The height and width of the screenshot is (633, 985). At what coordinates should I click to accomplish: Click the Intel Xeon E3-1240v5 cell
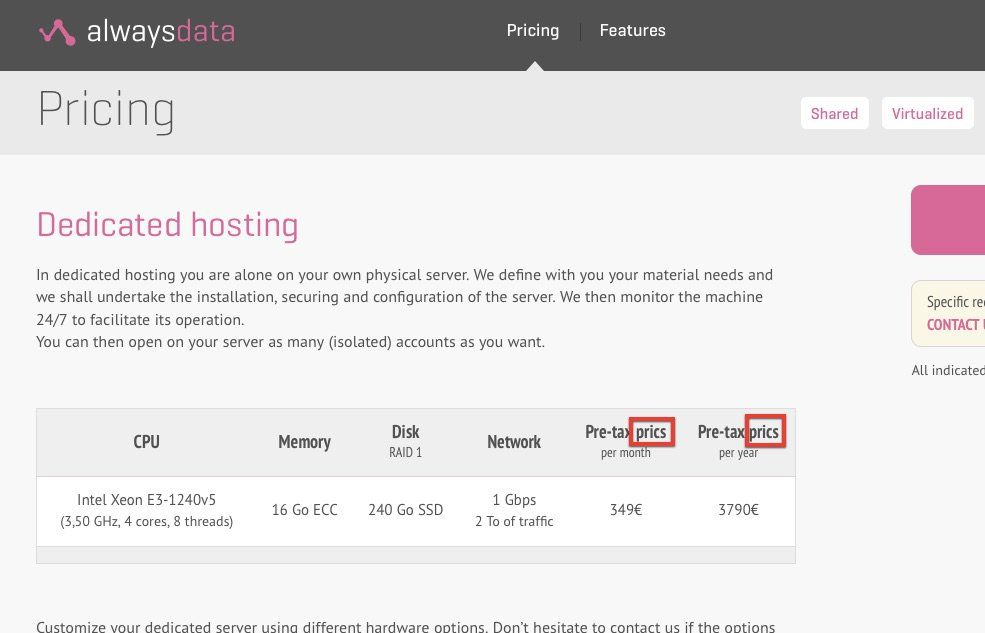point(146,509)
